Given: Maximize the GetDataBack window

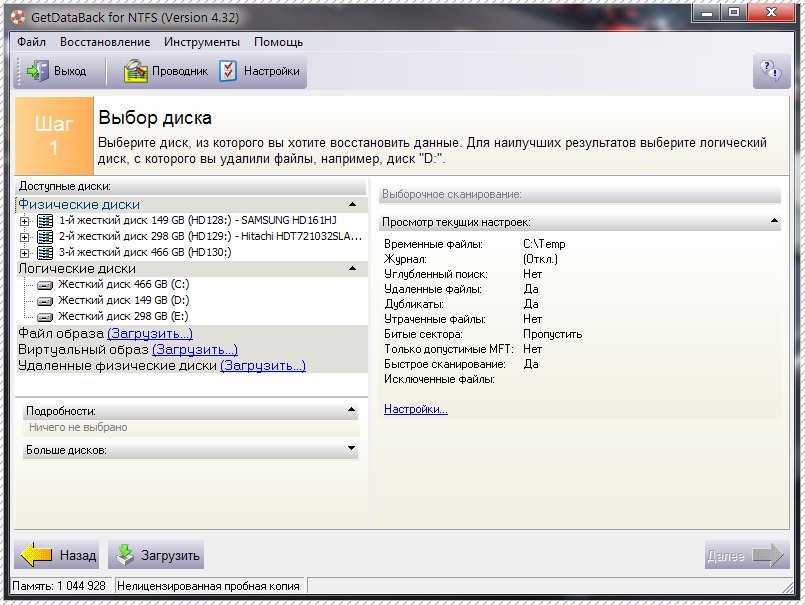Looking at the screenshot, I should pos(734,12).
